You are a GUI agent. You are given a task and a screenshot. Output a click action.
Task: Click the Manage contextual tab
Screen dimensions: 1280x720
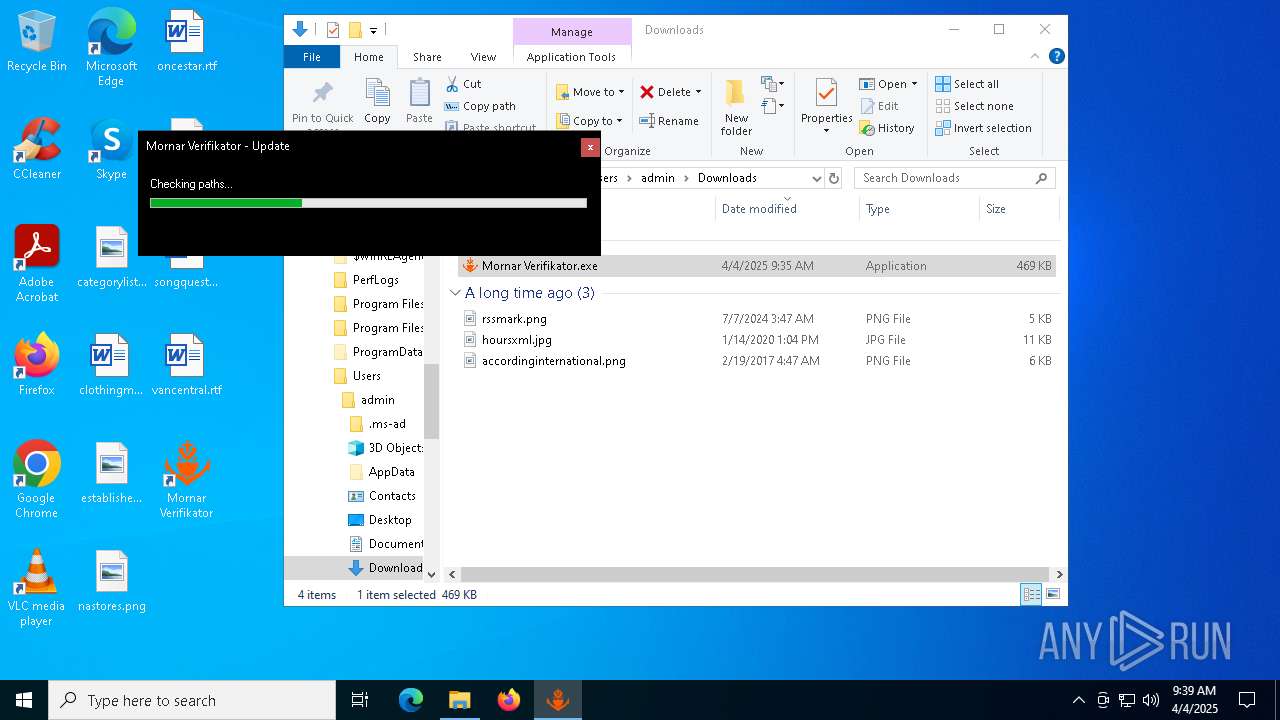[572, 32]
